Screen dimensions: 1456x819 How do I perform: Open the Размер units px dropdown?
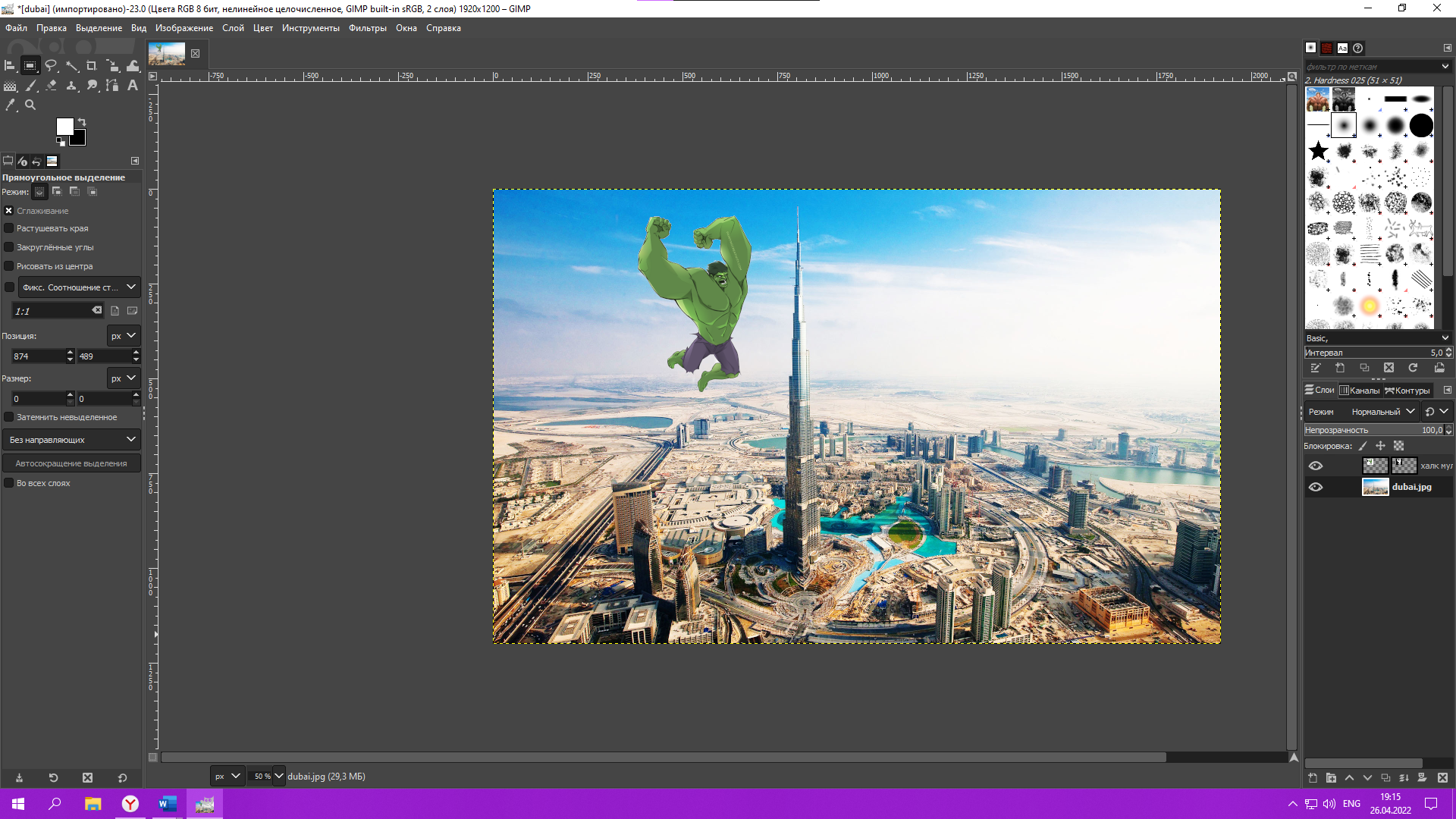(x=123, y=378)
